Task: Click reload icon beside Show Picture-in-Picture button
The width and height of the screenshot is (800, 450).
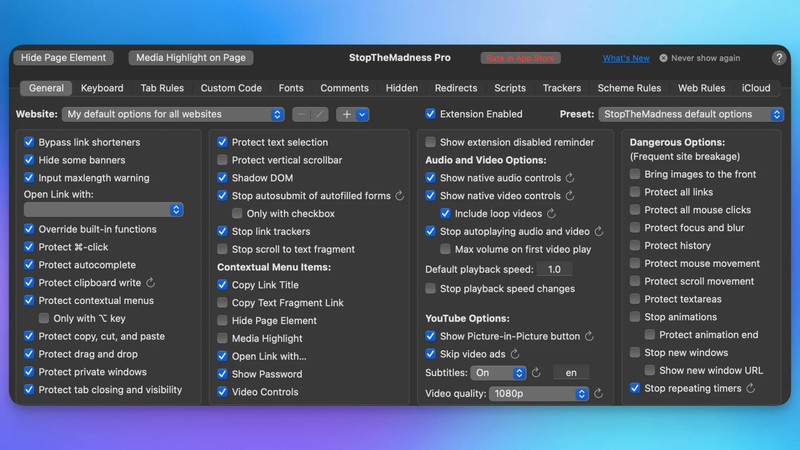Action: coord(590,337)
